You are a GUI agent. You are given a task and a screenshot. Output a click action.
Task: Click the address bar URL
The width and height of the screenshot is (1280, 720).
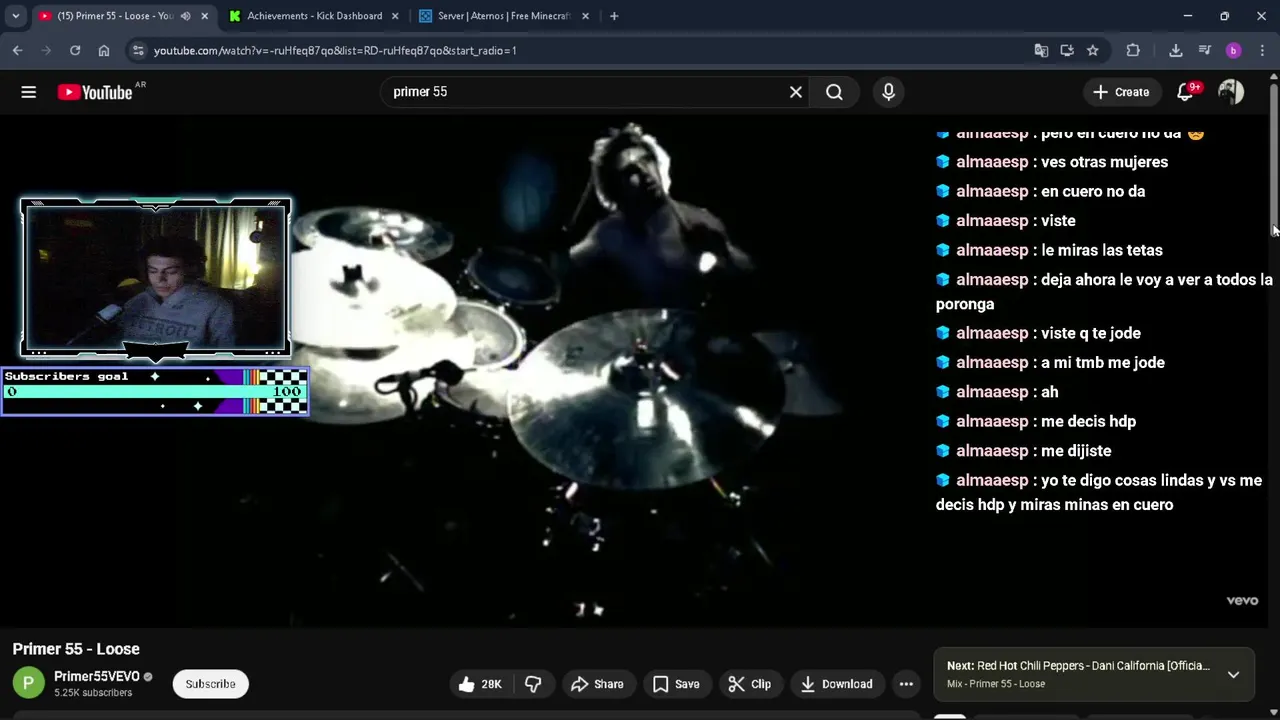click(335, 50)
